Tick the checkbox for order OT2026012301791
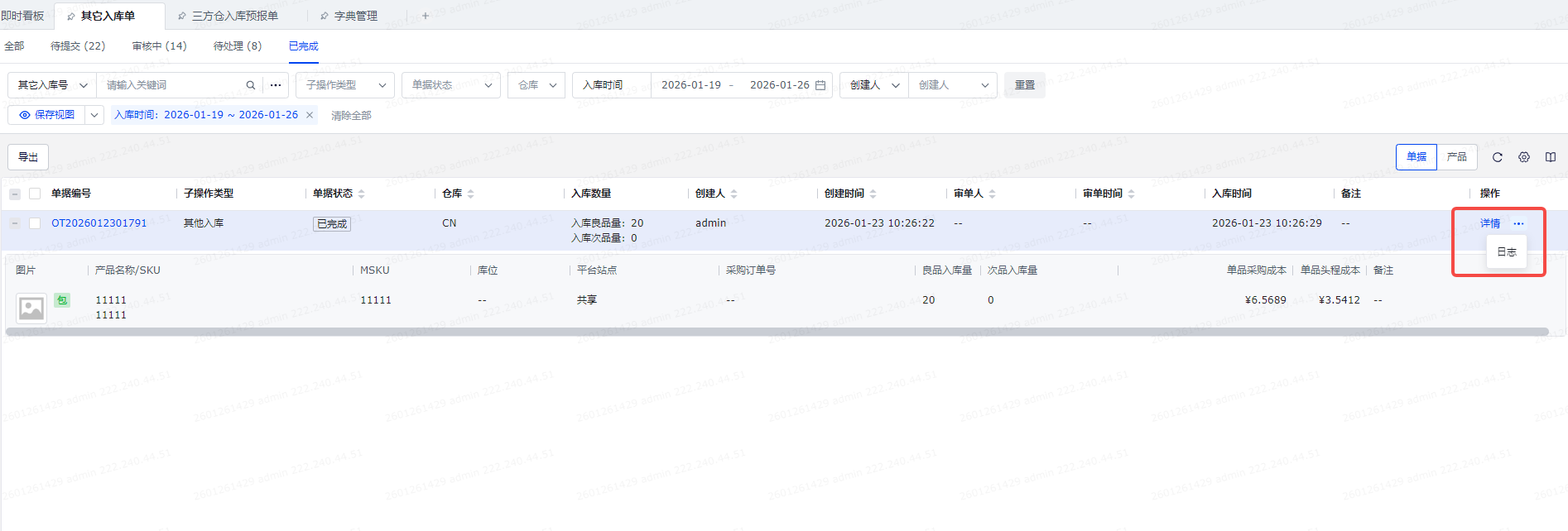 (x=35, y=223)
